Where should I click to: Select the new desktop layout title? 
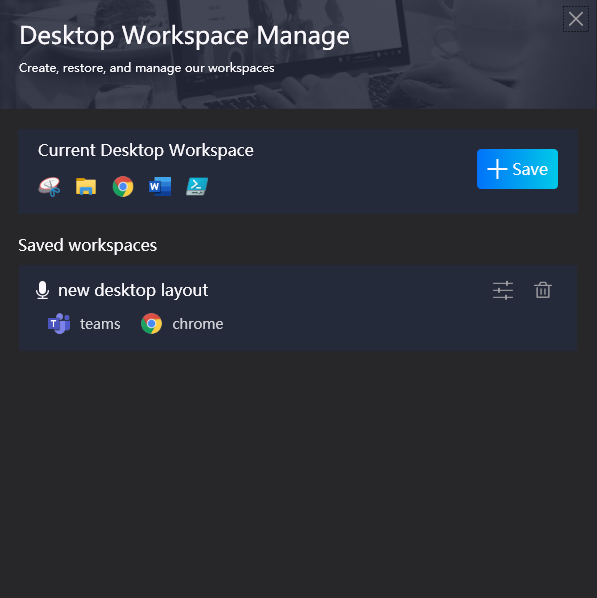[133, 290]
